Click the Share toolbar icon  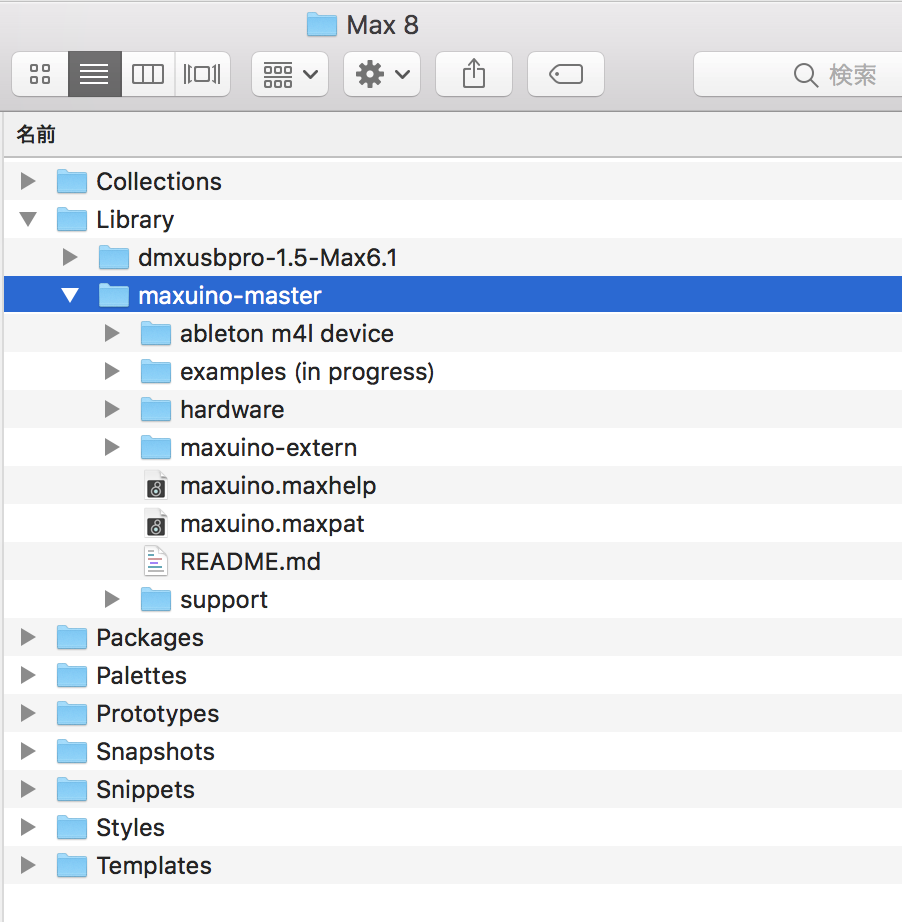[474, 74]
